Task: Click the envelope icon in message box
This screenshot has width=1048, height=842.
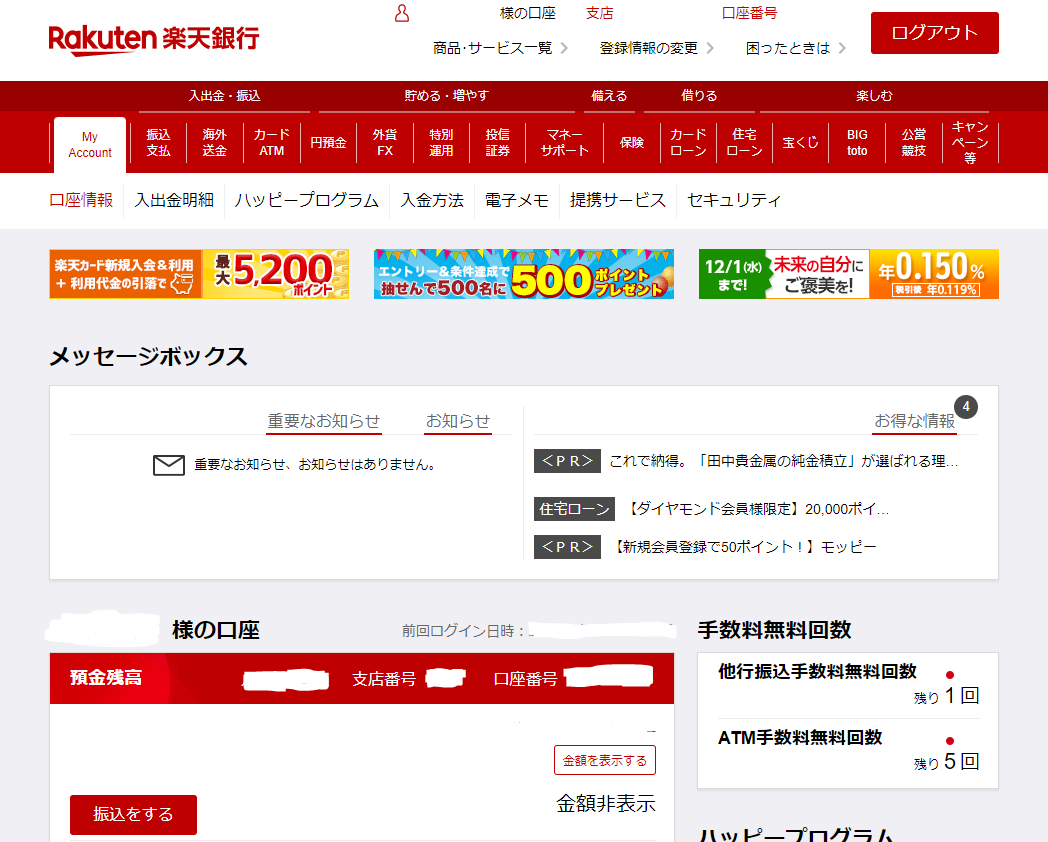Action: [168, 465]
